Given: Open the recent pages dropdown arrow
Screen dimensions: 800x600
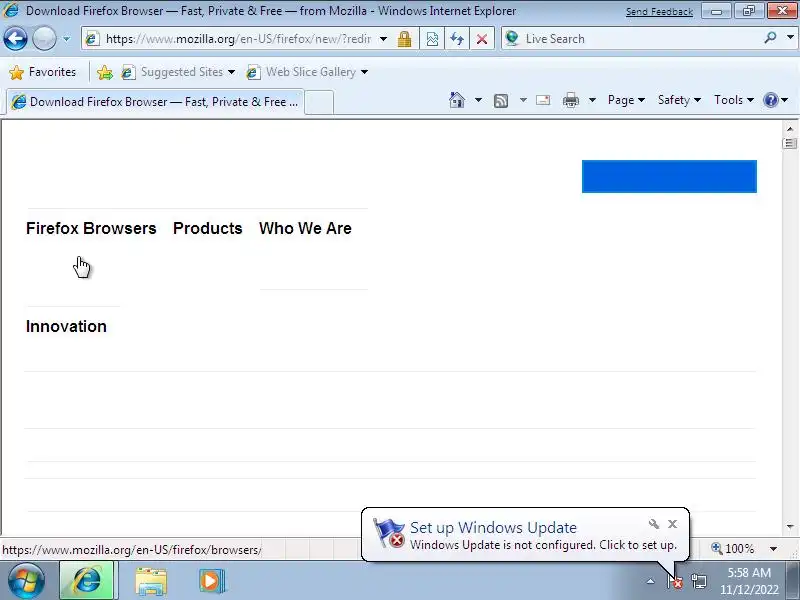Looking at the screenshot, I should pyautogui.click(x=66, y=39).
